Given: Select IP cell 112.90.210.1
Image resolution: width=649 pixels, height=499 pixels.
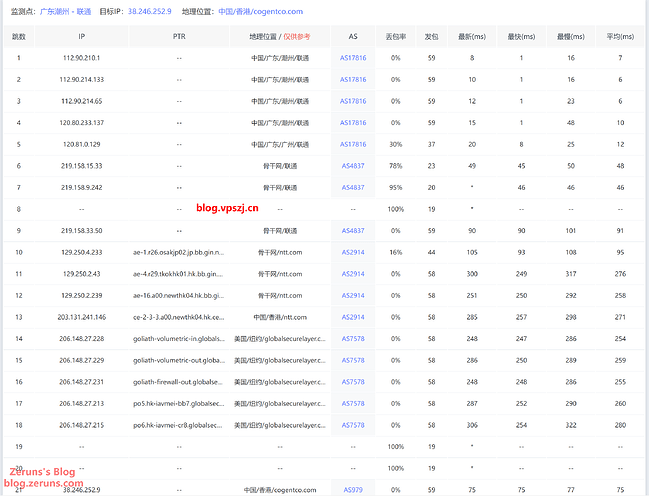Looking at the screenshot, I should 82,58.
